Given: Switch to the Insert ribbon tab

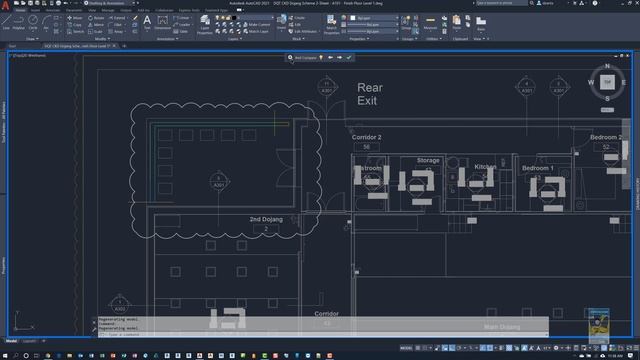Looking at the screenshot, I should click(x=36, y=10).
